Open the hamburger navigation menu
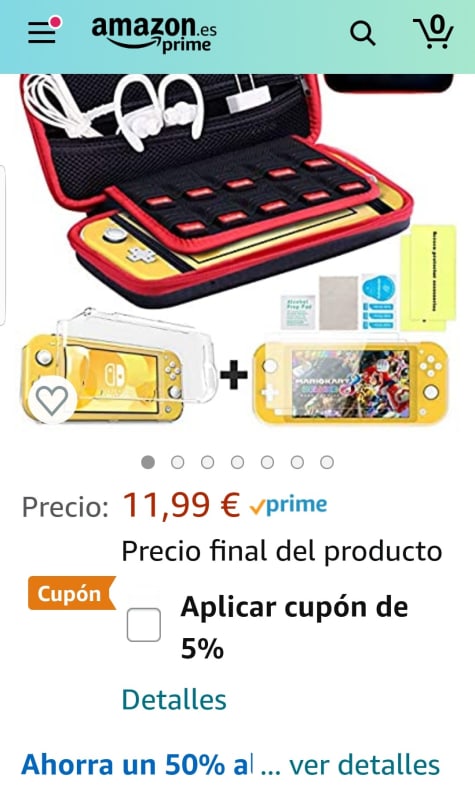475x800 pixels. coord(42,32)
